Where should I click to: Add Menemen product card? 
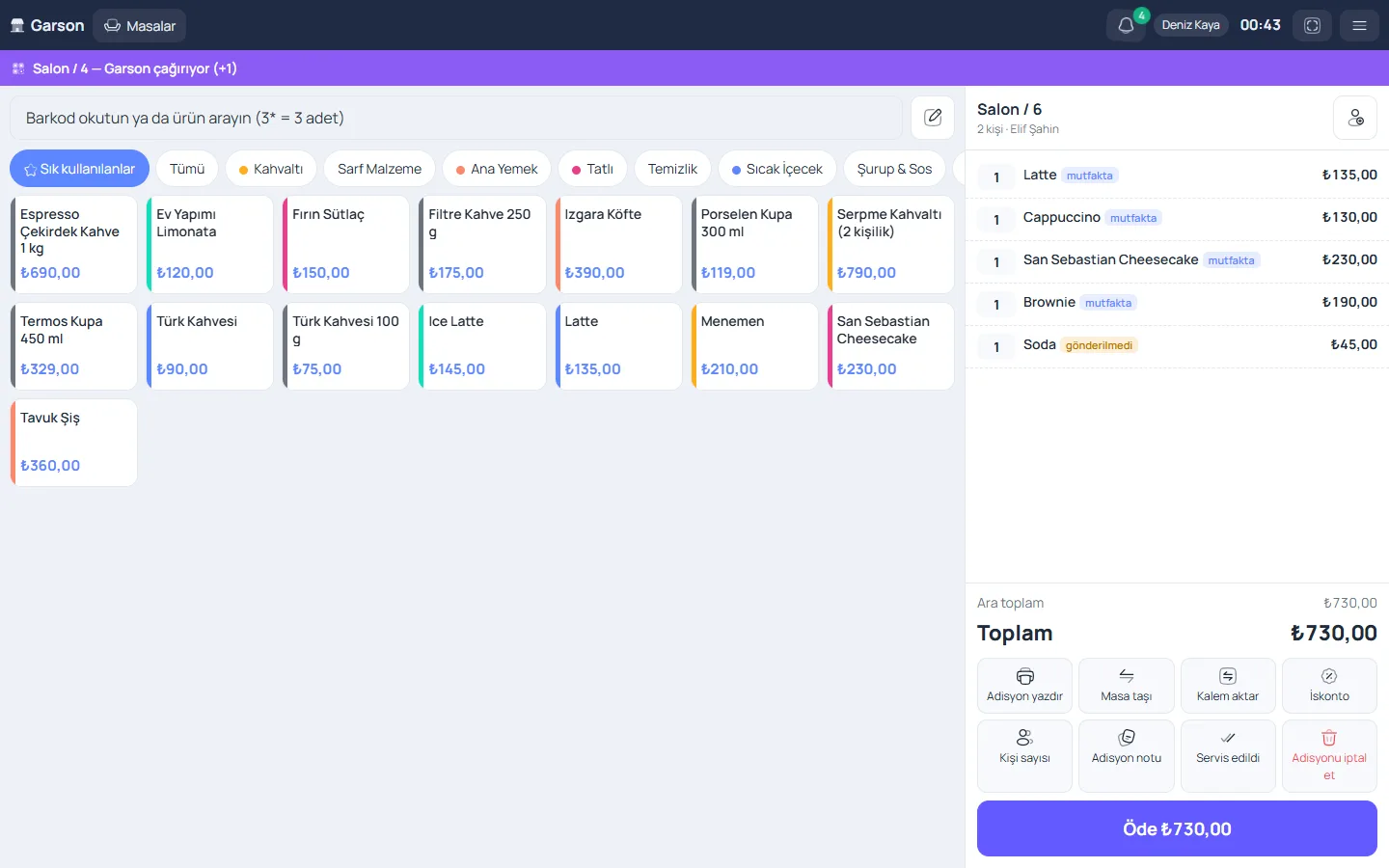pos(754,346)
